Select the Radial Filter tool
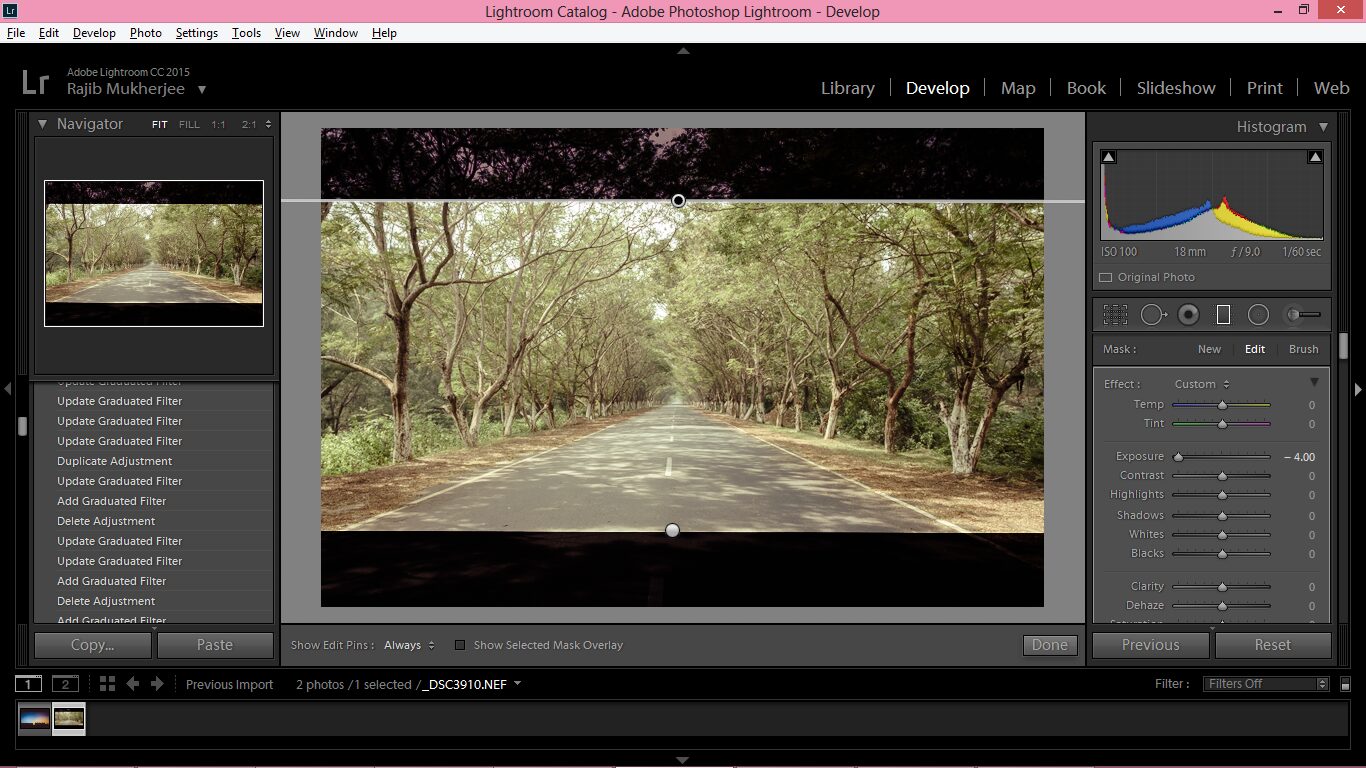1366x768 pixels. 1258,315
